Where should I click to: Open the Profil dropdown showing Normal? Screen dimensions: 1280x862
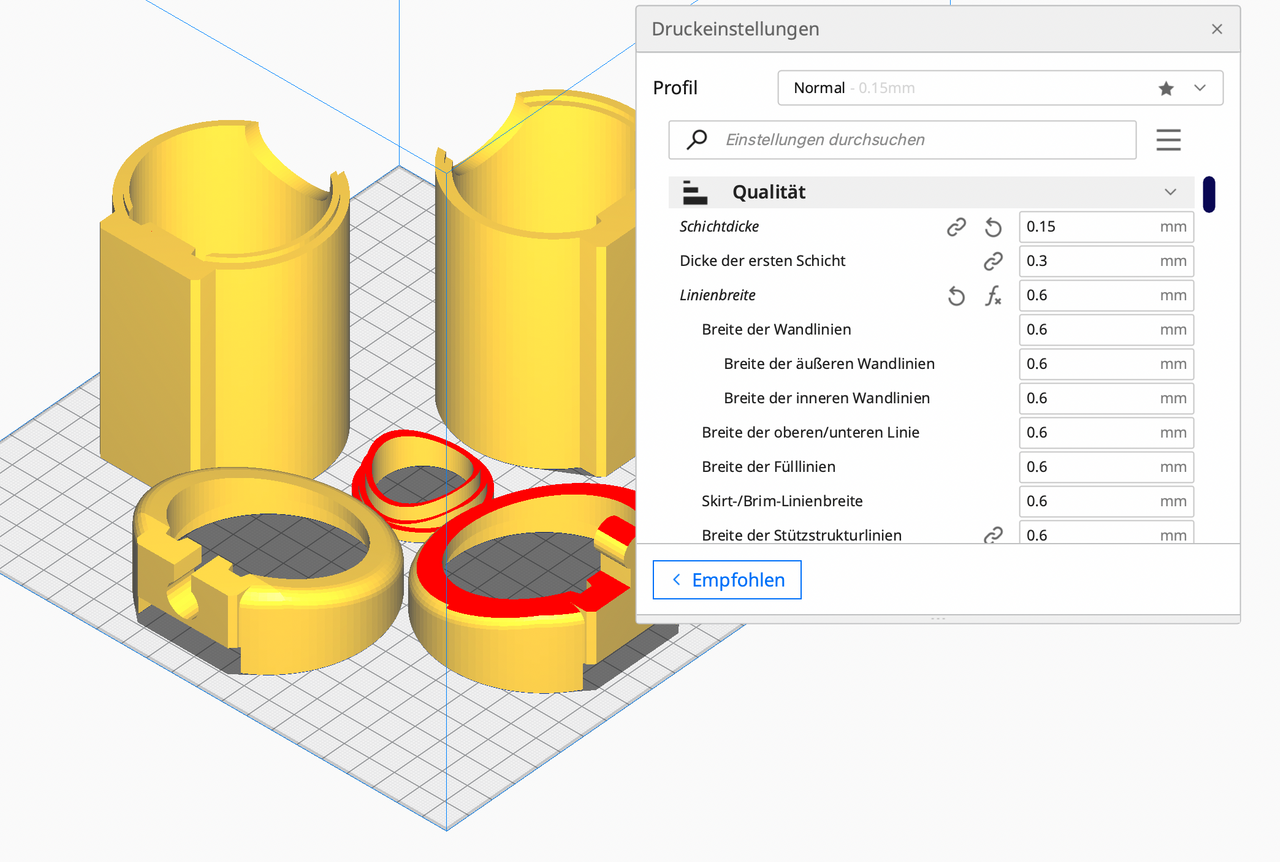click(1000, 88)
